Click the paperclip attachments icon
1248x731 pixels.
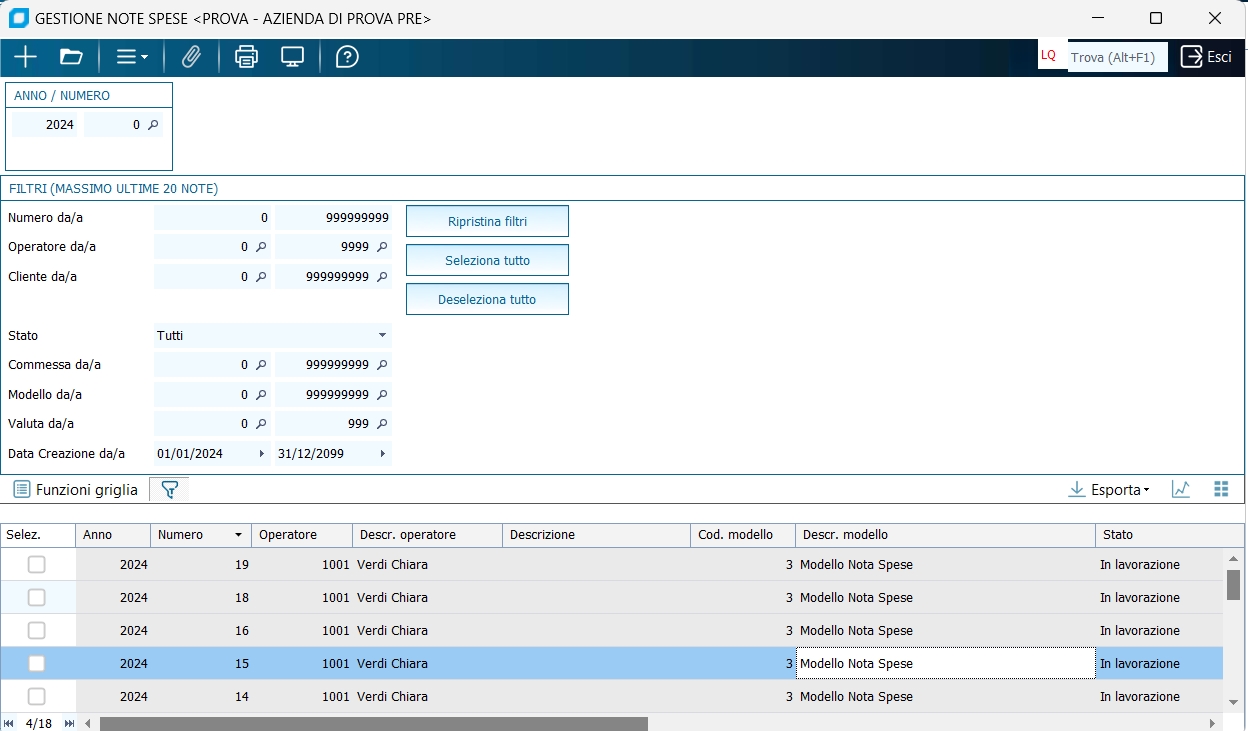[x=191, y=57]
